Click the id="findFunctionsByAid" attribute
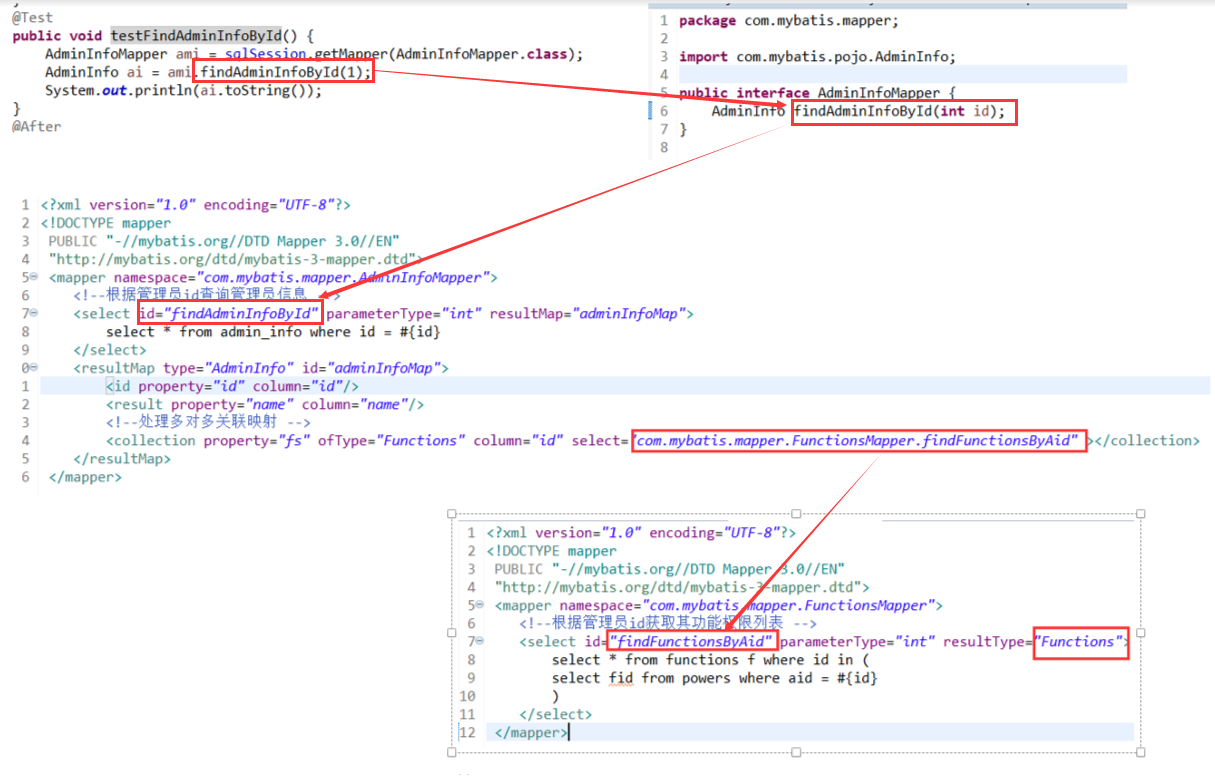This screenshot has width=1215, height=776. coord(679,641)
